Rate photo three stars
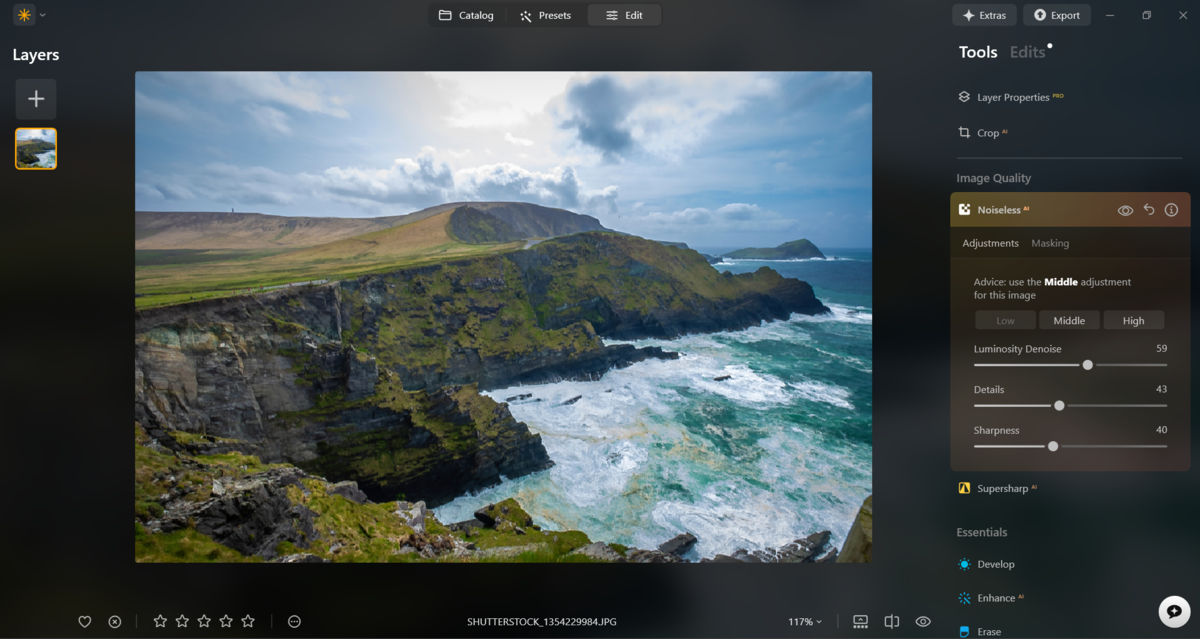Viewport: 1200px width, 639px height. point(204,621)
